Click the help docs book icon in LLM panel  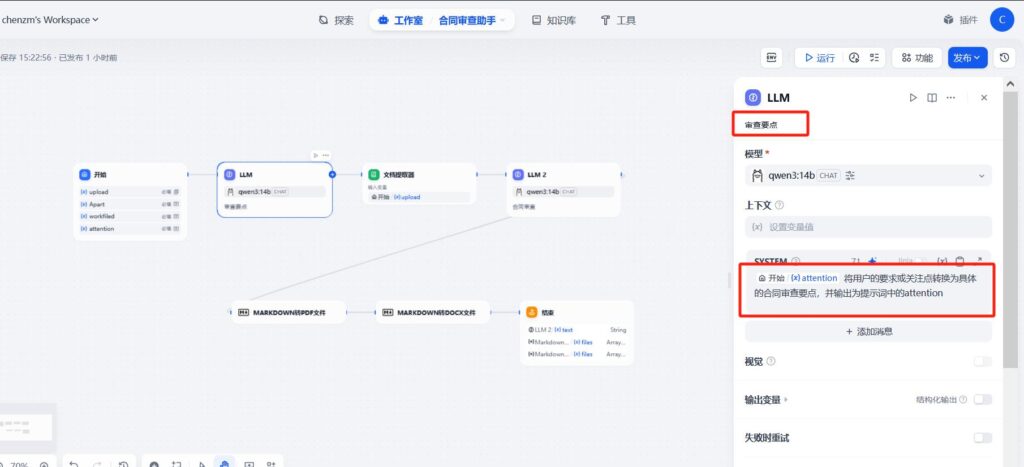click(931, 98)
